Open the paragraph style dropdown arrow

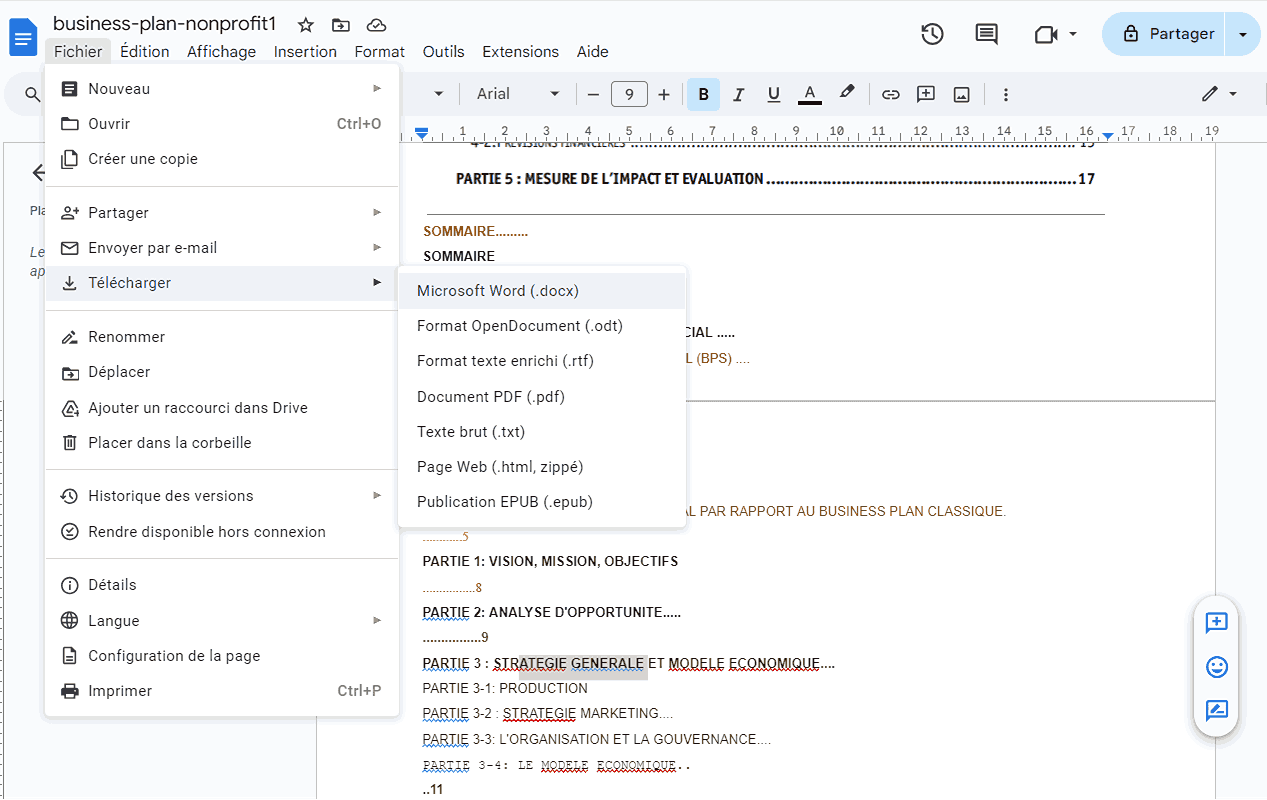click(438, 94)
